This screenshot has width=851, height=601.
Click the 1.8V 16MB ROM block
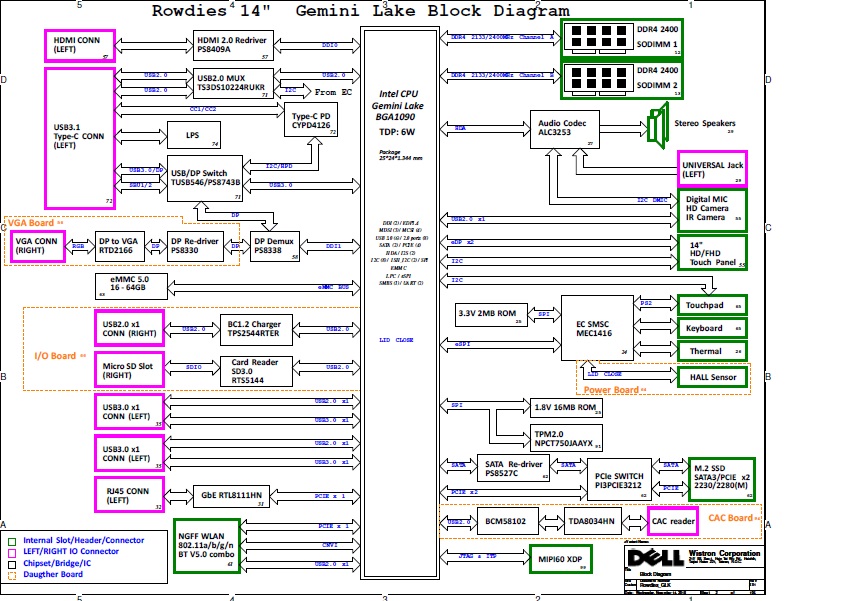(566, 408)
